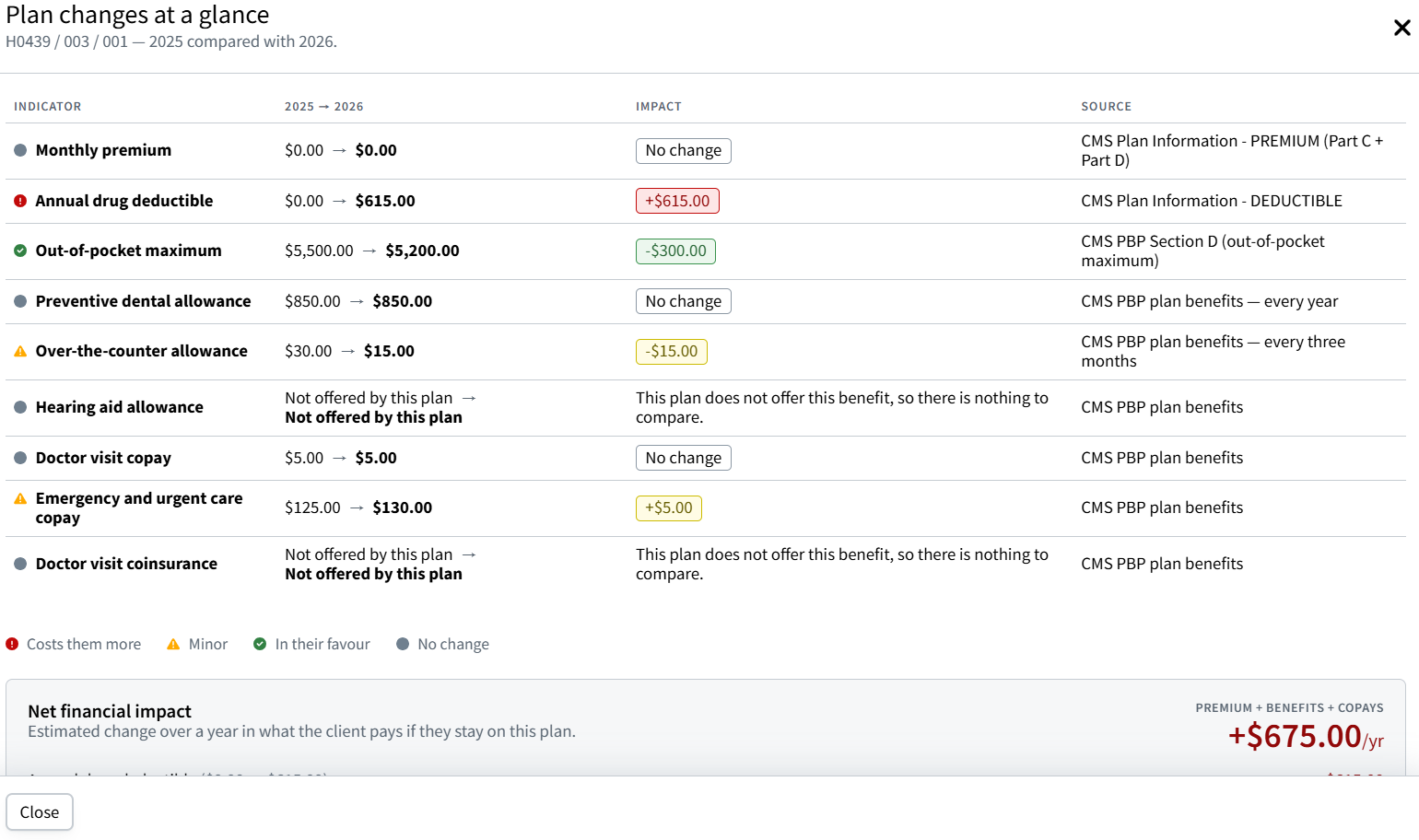Viewport: 1419px width, 840px height.
Task: Click the 'Doctor visit coinsurance' indicator label
Action: (x=127, y=564)
